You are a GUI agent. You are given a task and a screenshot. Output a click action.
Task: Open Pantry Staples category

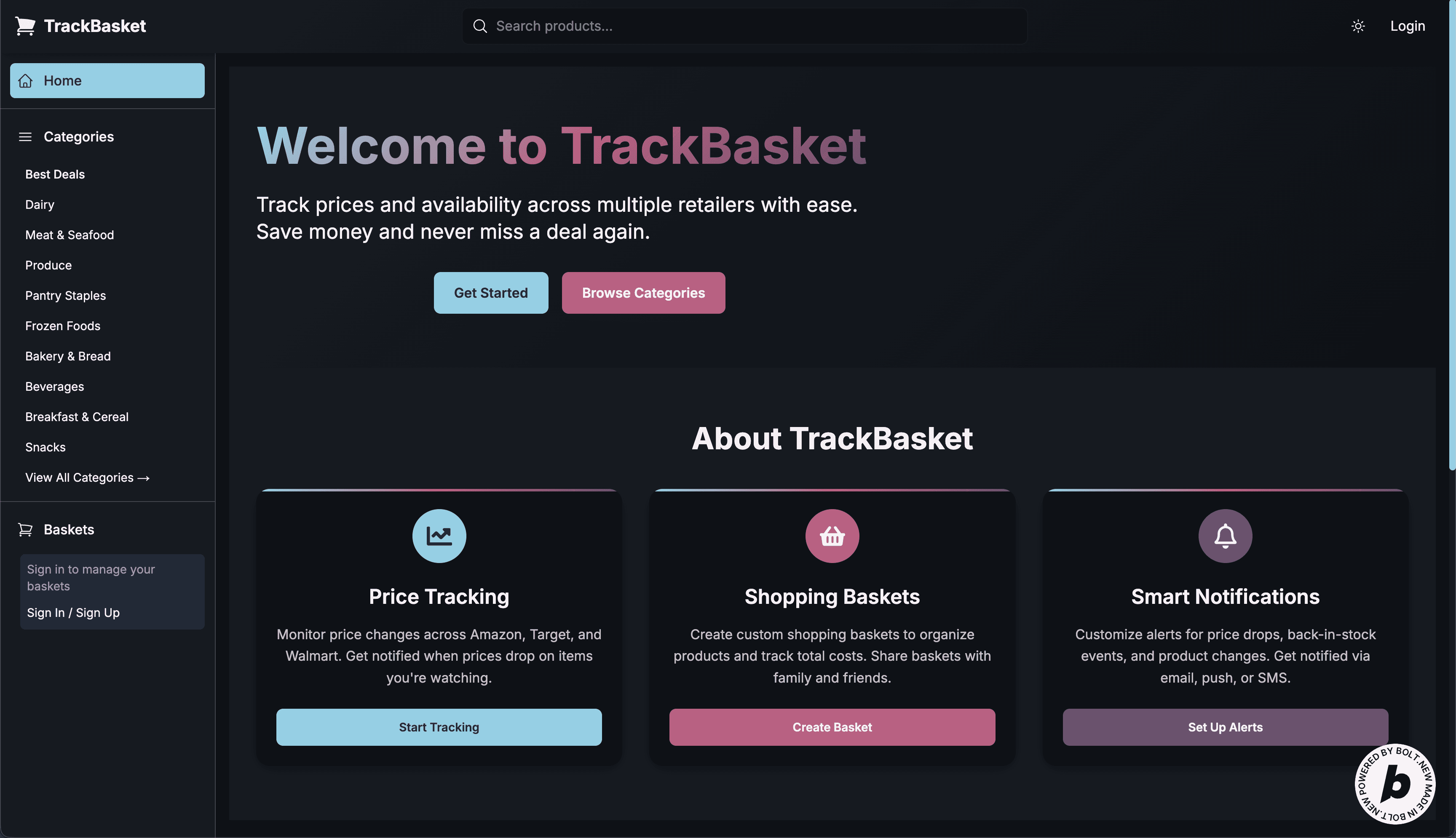tap(66, 296)
